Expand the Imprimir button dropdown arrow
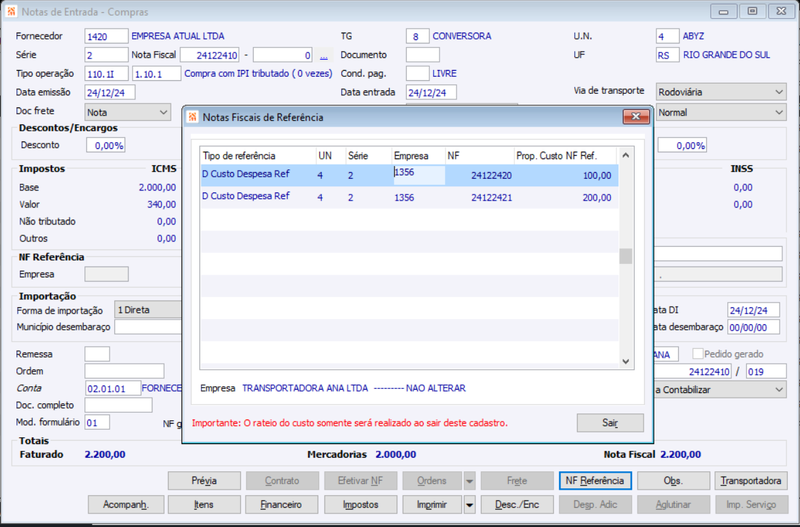Image resolution: width=800 pixels, height=527 pixels. tap(469, 505)
